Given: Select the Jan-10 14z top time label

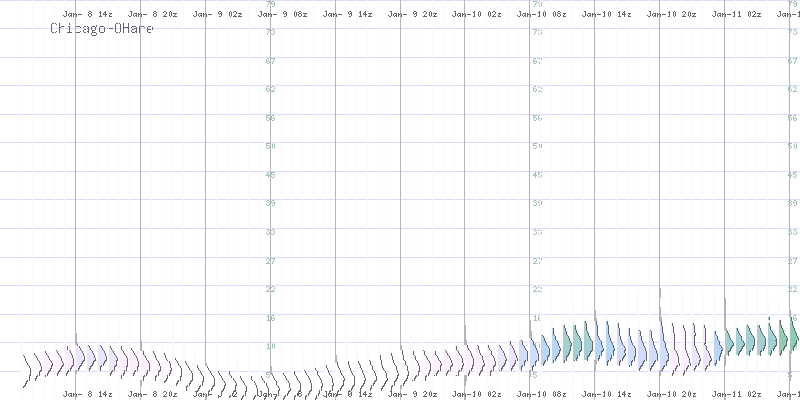Looking at the screenshot, I should click(607, 16).
